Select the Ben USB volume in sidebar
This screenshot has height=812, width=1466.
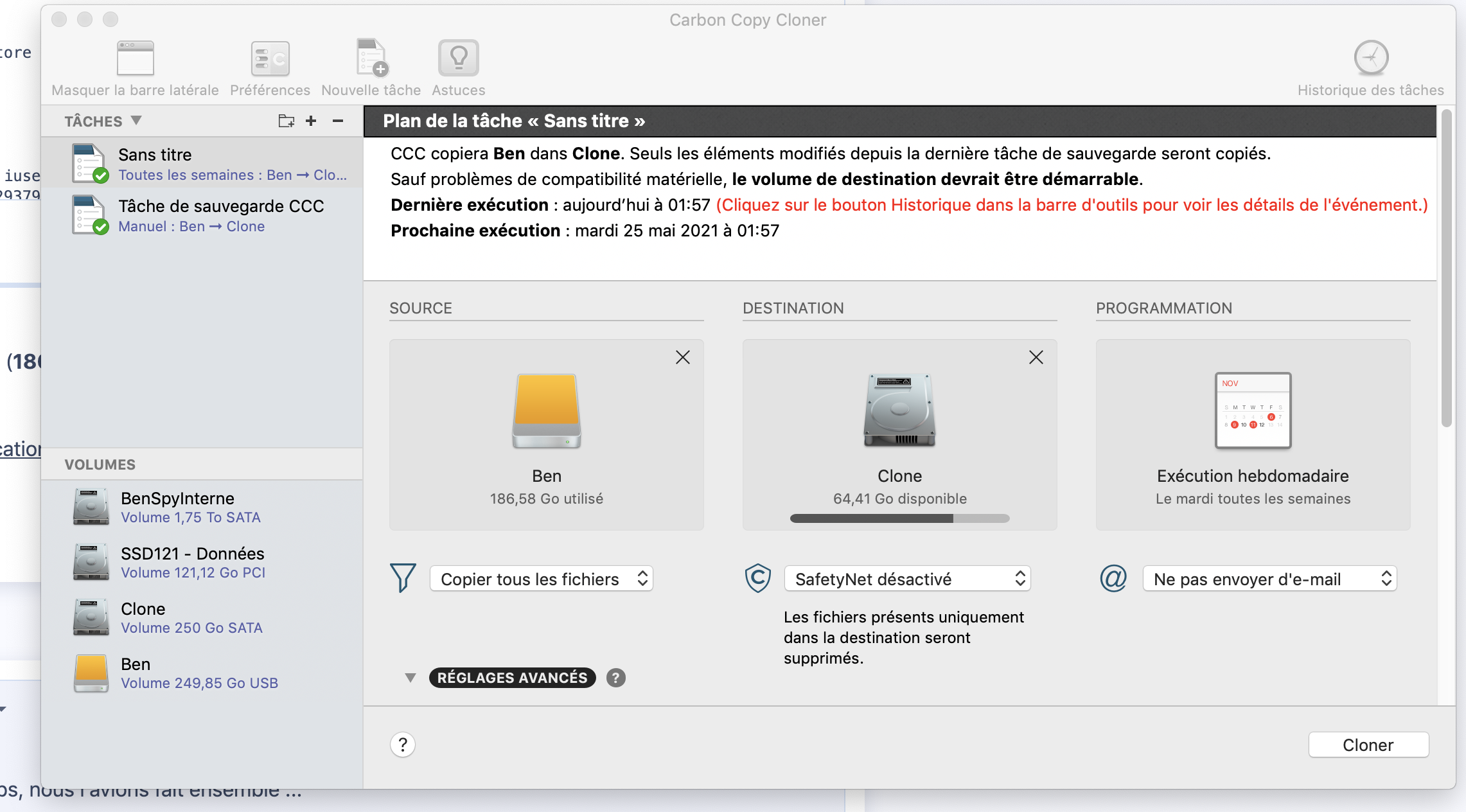202,673
